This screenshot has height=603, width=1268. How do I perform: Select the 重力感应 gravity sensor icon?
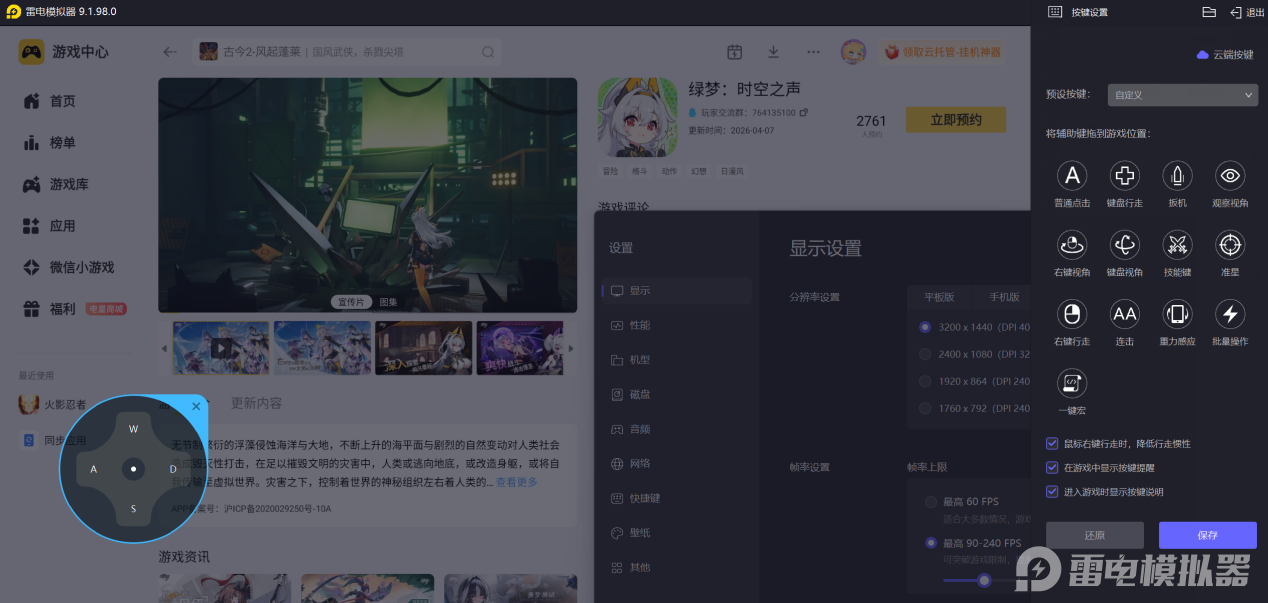tap(1178, 314)
